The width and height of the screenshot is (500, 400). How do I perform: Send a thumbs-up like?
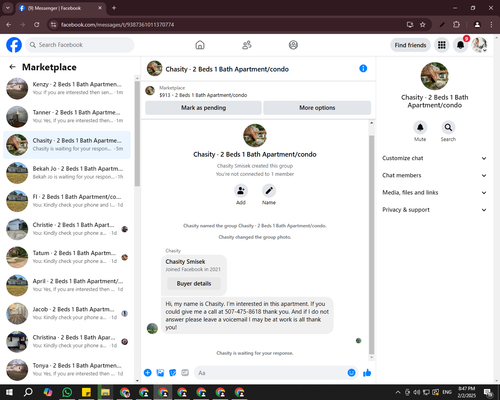(367, 373)
